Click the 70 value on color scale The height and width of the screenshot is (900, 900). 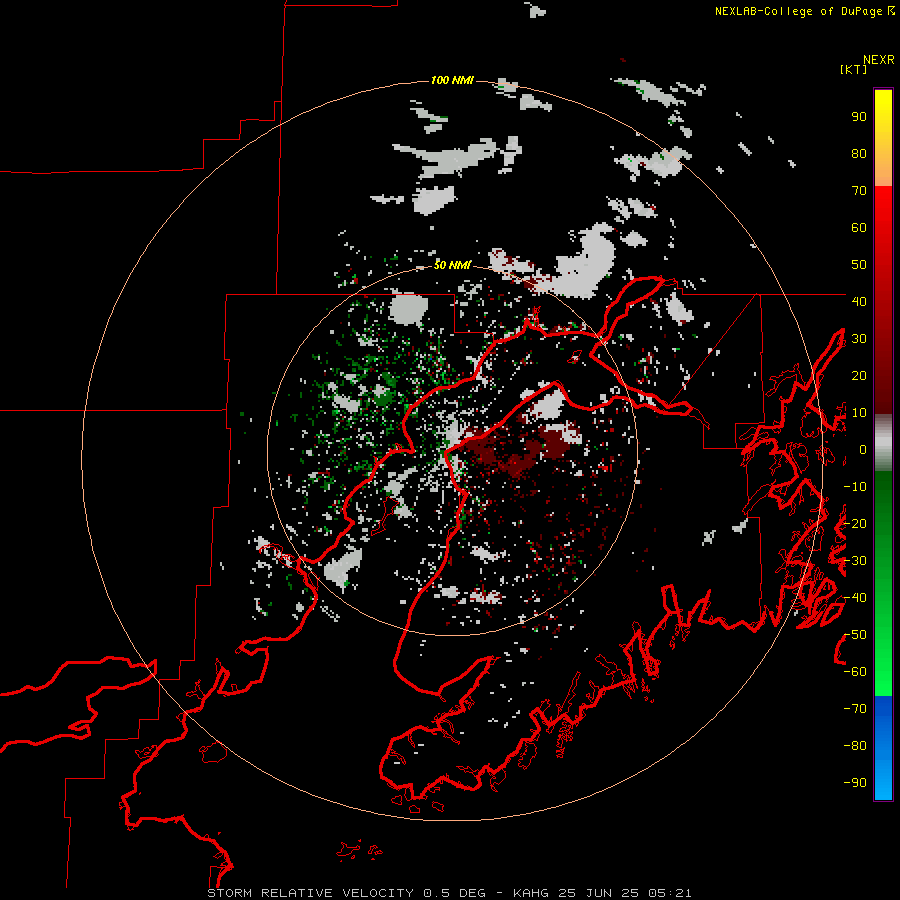[x=859, y=191]
